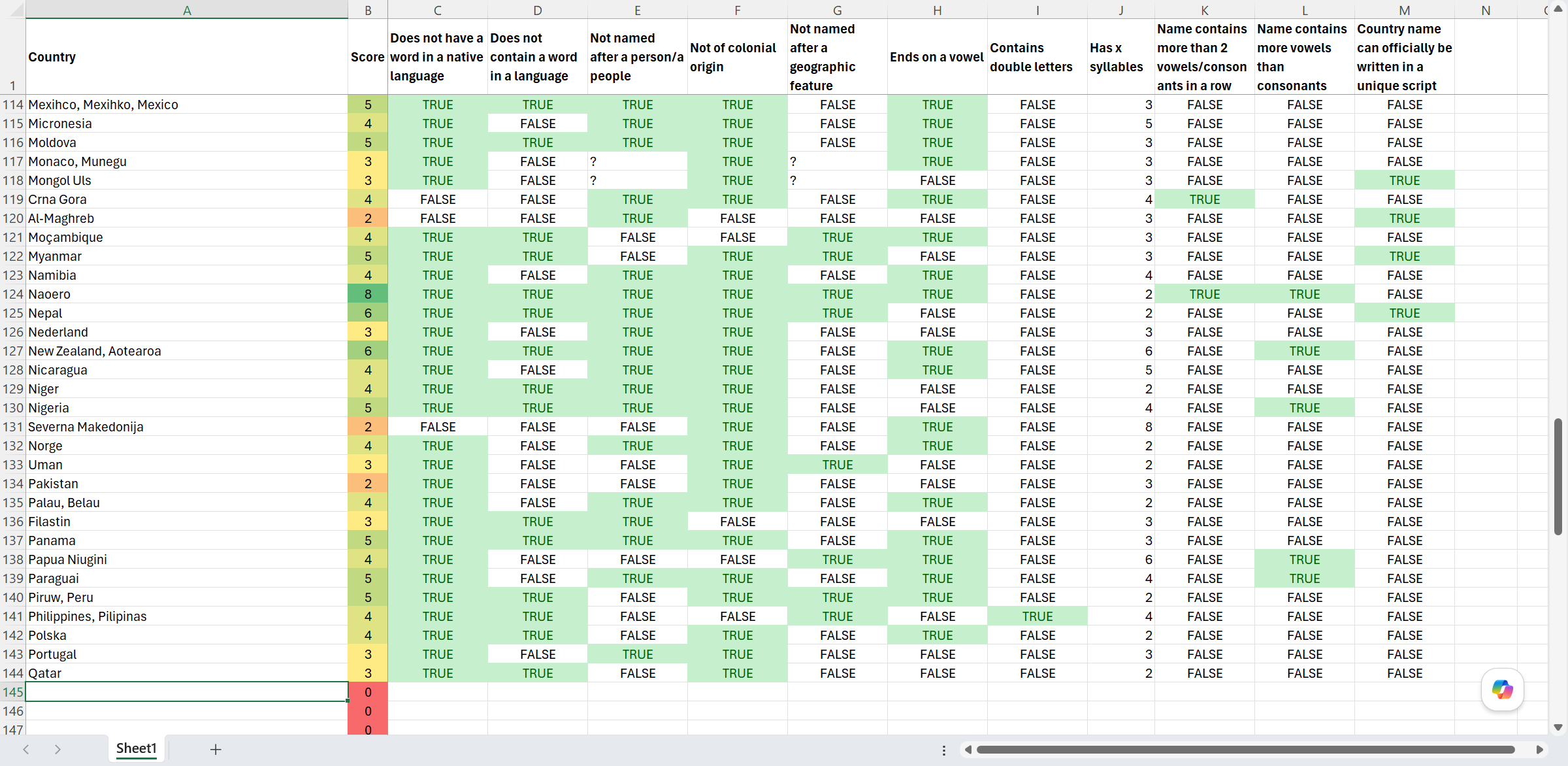Click the Select All corner box
The height and width of the screenshot is (766, 1568).
click(x=12, y=10)
